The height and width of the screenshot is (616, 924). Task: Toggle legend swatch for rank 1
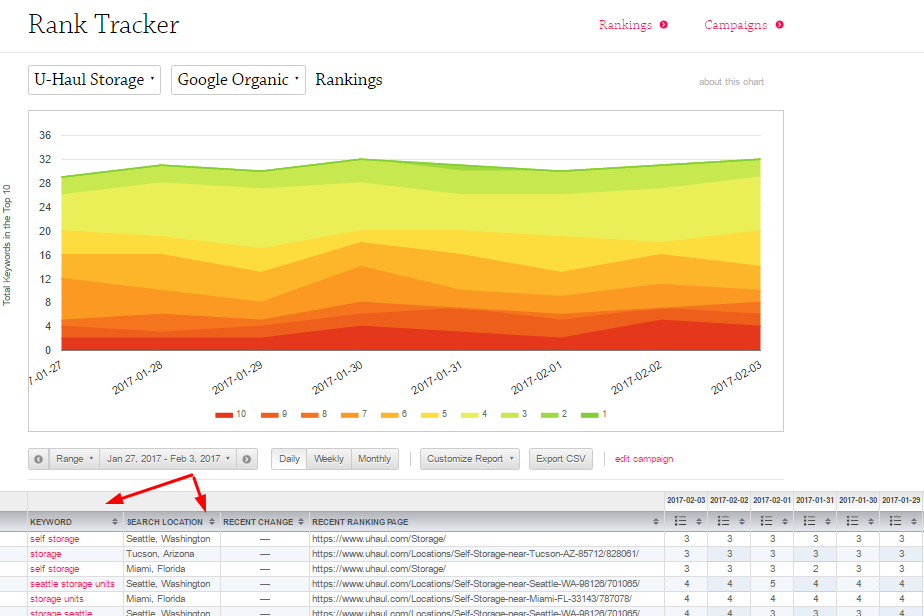(590, 415)
